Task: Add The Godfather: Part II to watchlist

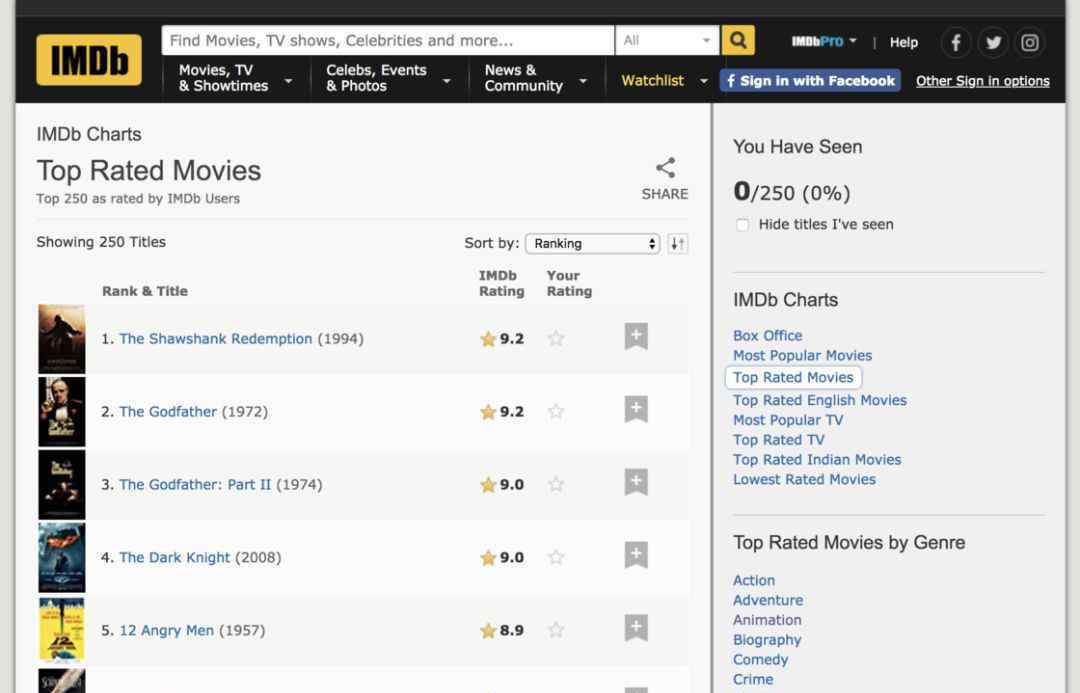Action: pos(636,482)
